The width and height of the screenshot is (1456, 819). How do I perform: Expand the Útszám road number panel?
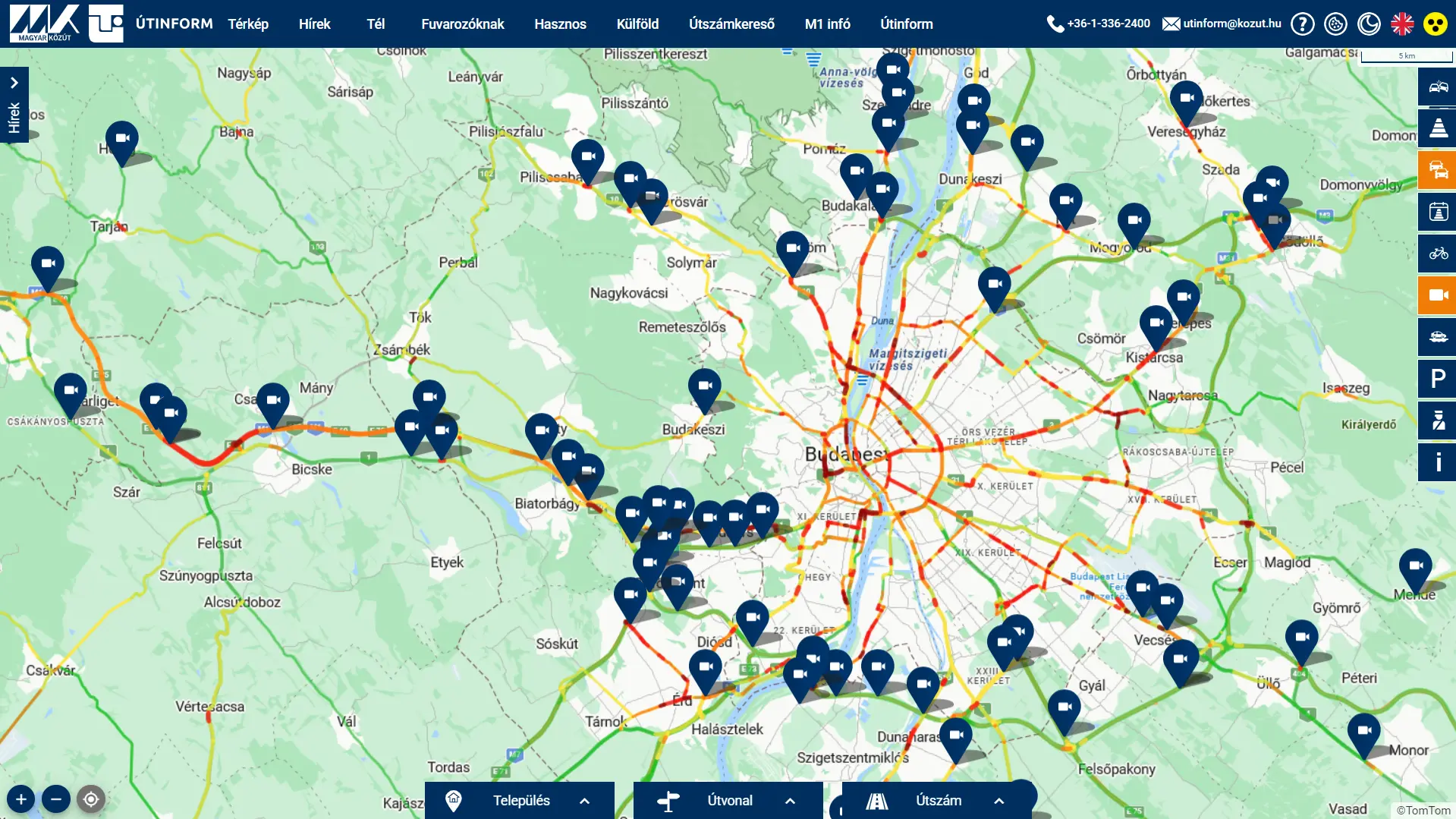(x=937, y=801)
